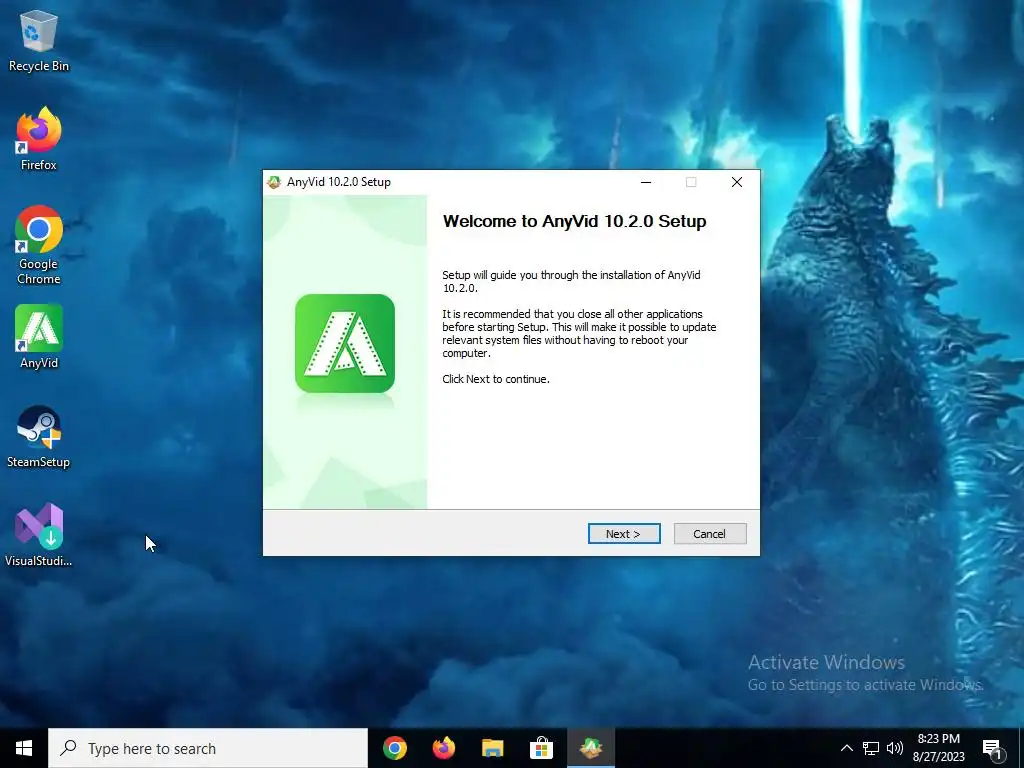Open Firefox from the taskbar

click(x=443, y=748)
